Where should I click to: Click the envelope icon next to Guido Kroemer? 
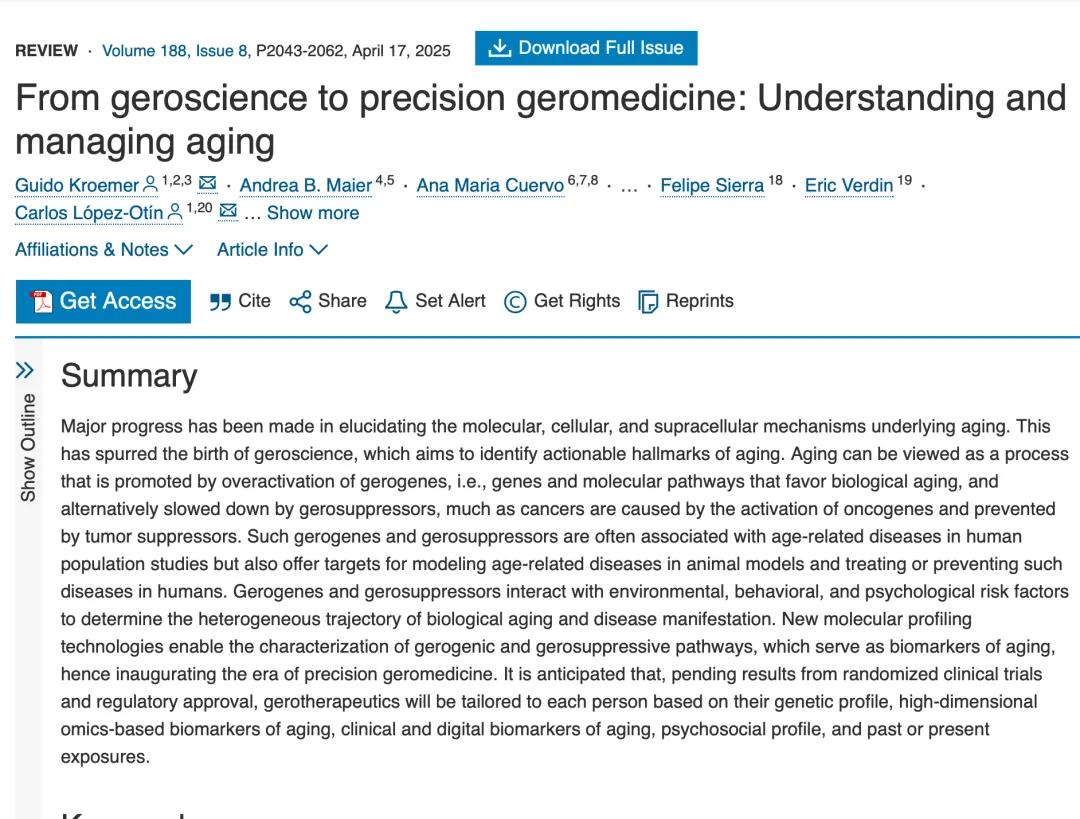(x=207, y=183)
